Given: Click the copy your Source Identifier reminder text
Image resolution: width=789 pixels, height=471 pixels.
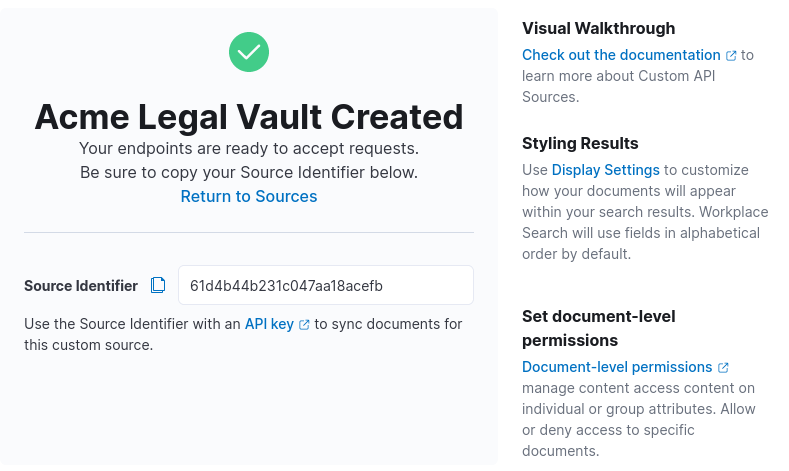Looking at the screenshot, I should [x=249, y=172].
